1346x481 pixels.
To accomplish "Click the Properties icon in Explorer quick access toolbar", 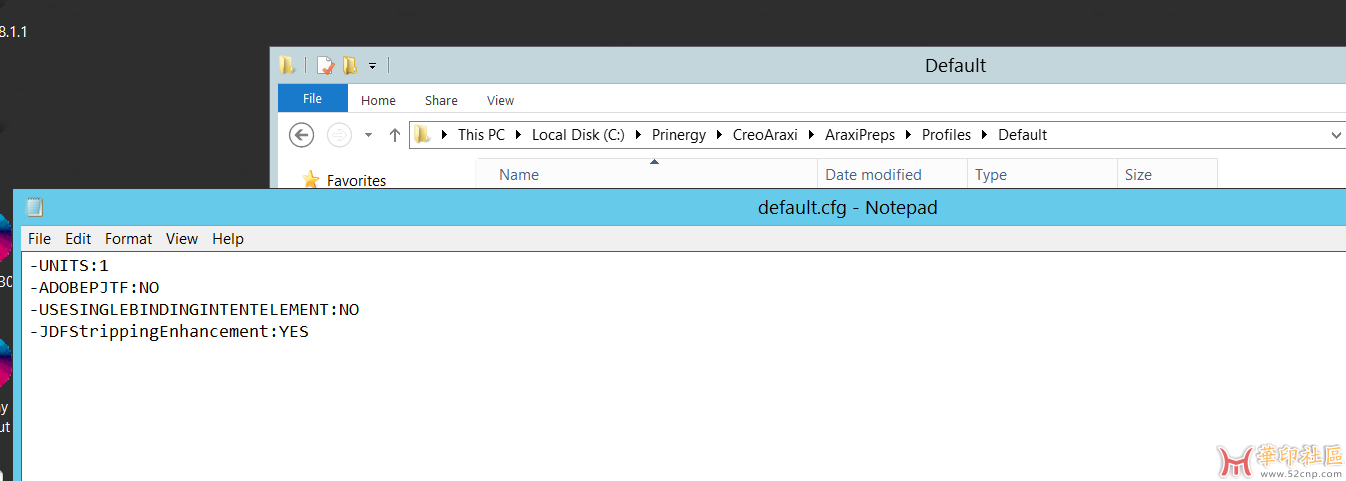I will (x=325, y=66).
